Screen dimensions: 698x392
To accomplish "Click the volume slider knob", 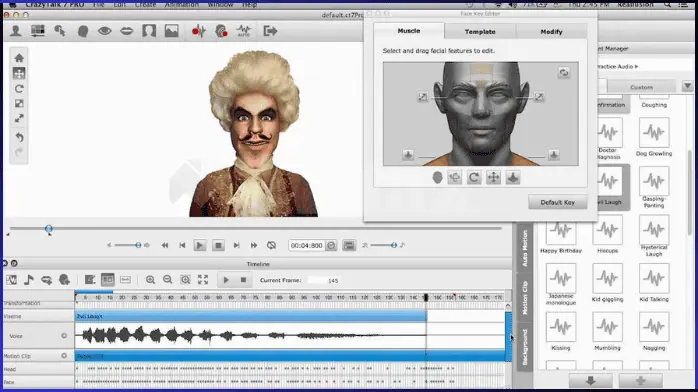I will click(x=138, y=245).
